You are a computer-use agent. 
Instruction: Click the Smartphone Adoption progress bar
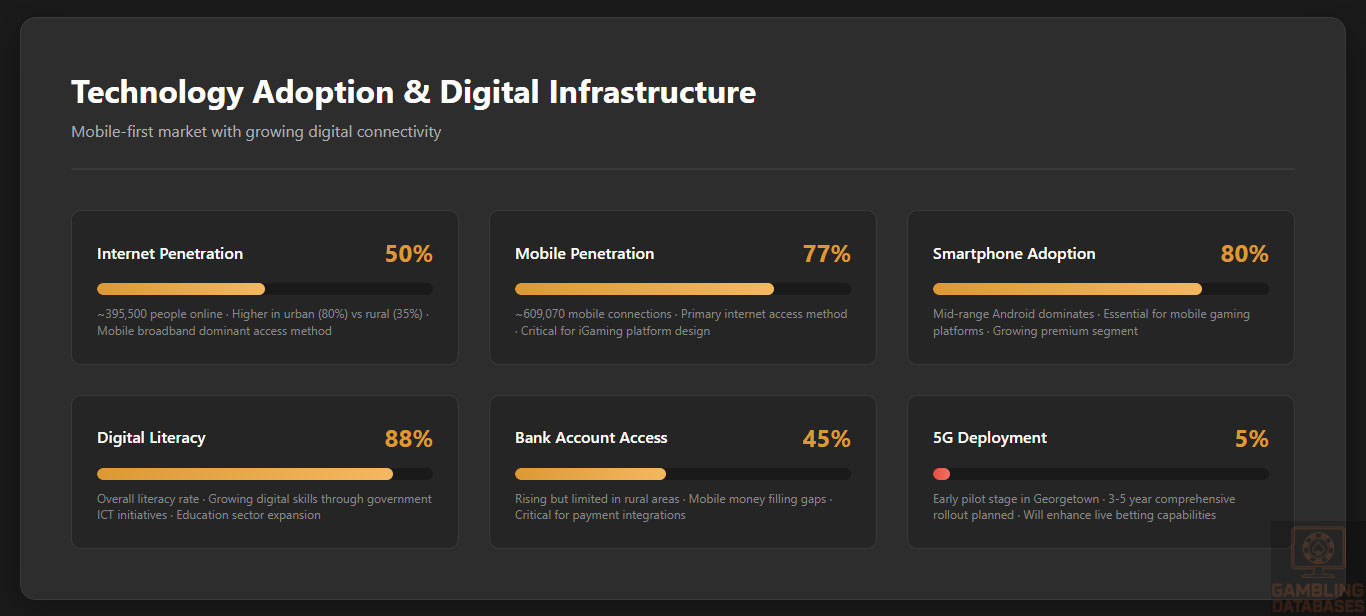click(x=1101, y=289)
